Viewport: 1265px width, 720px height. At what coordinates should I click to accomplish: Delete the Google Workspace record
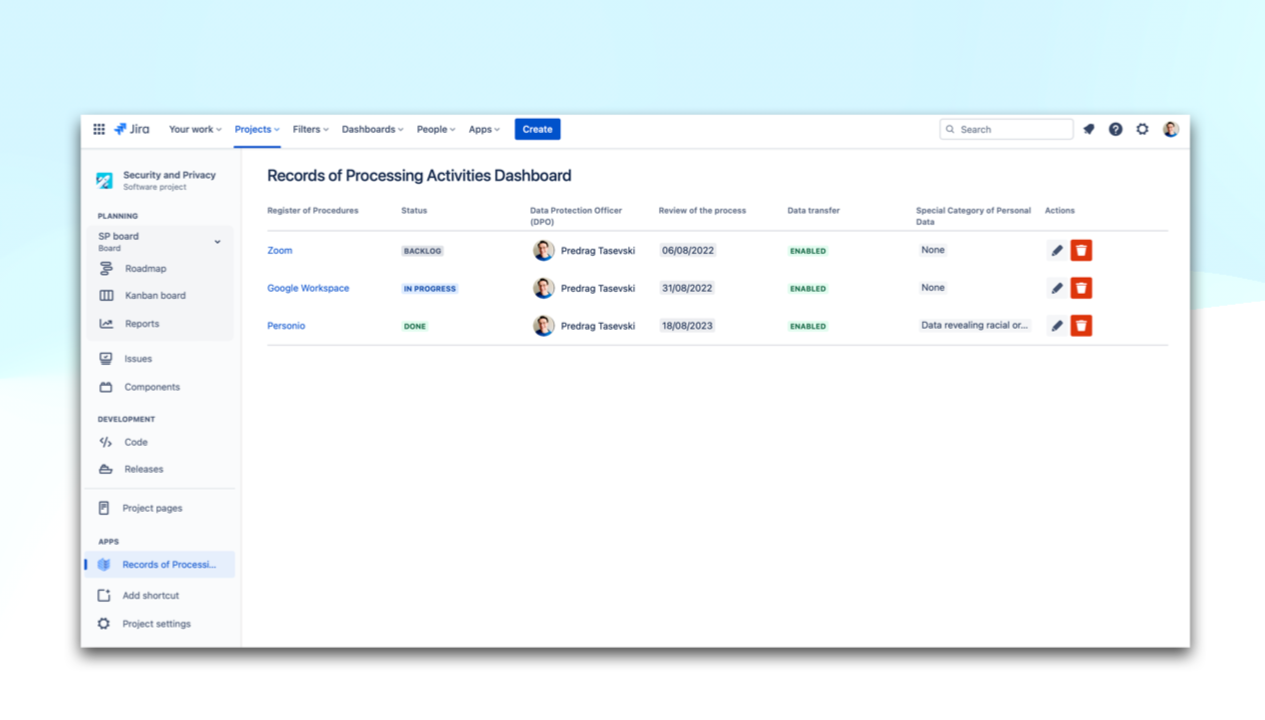click(x=1081, y=288)
